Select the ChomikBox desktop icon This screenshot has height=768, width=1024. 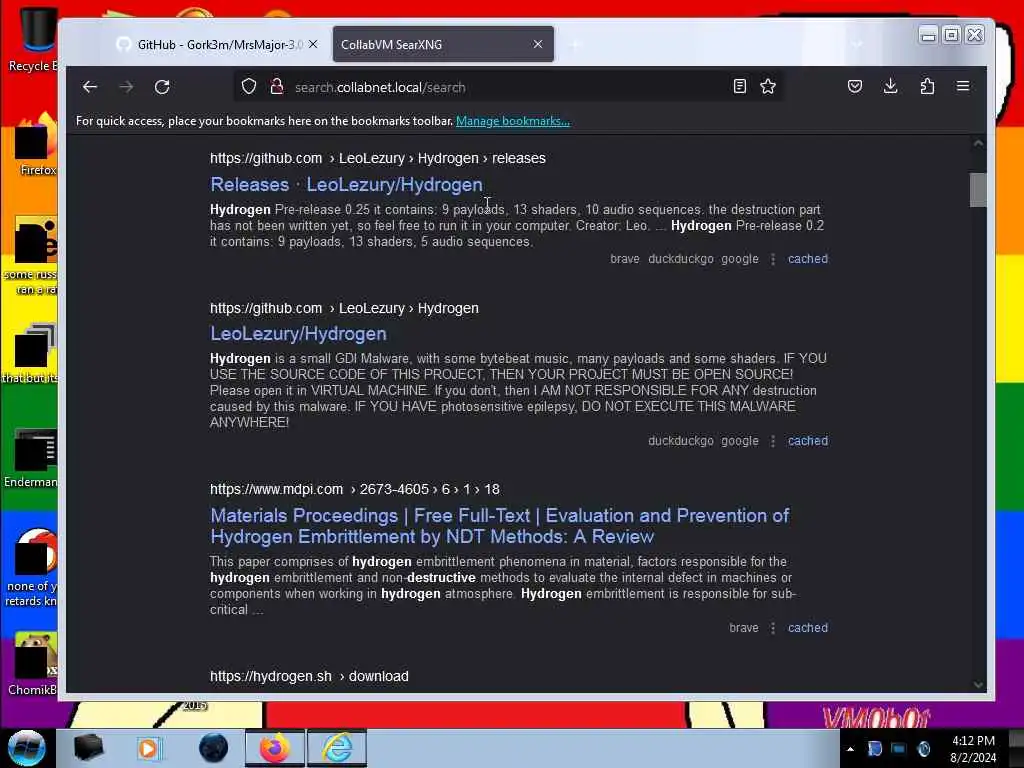point(33,665)
